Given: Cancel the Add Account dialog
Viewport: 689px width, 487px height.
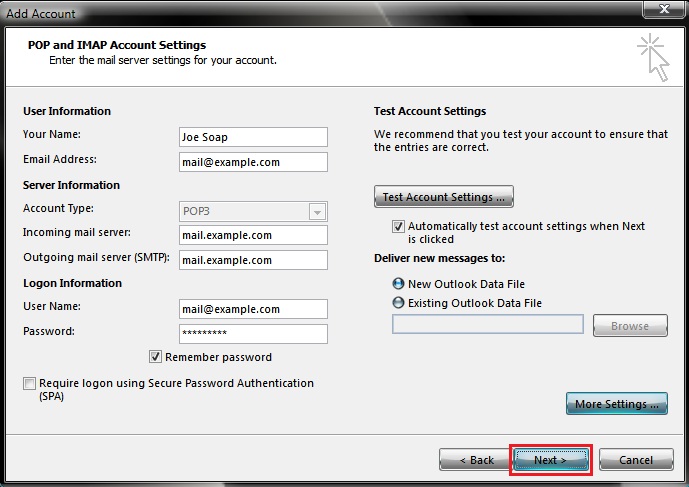Looking at the screenshot, I should 636,460.
